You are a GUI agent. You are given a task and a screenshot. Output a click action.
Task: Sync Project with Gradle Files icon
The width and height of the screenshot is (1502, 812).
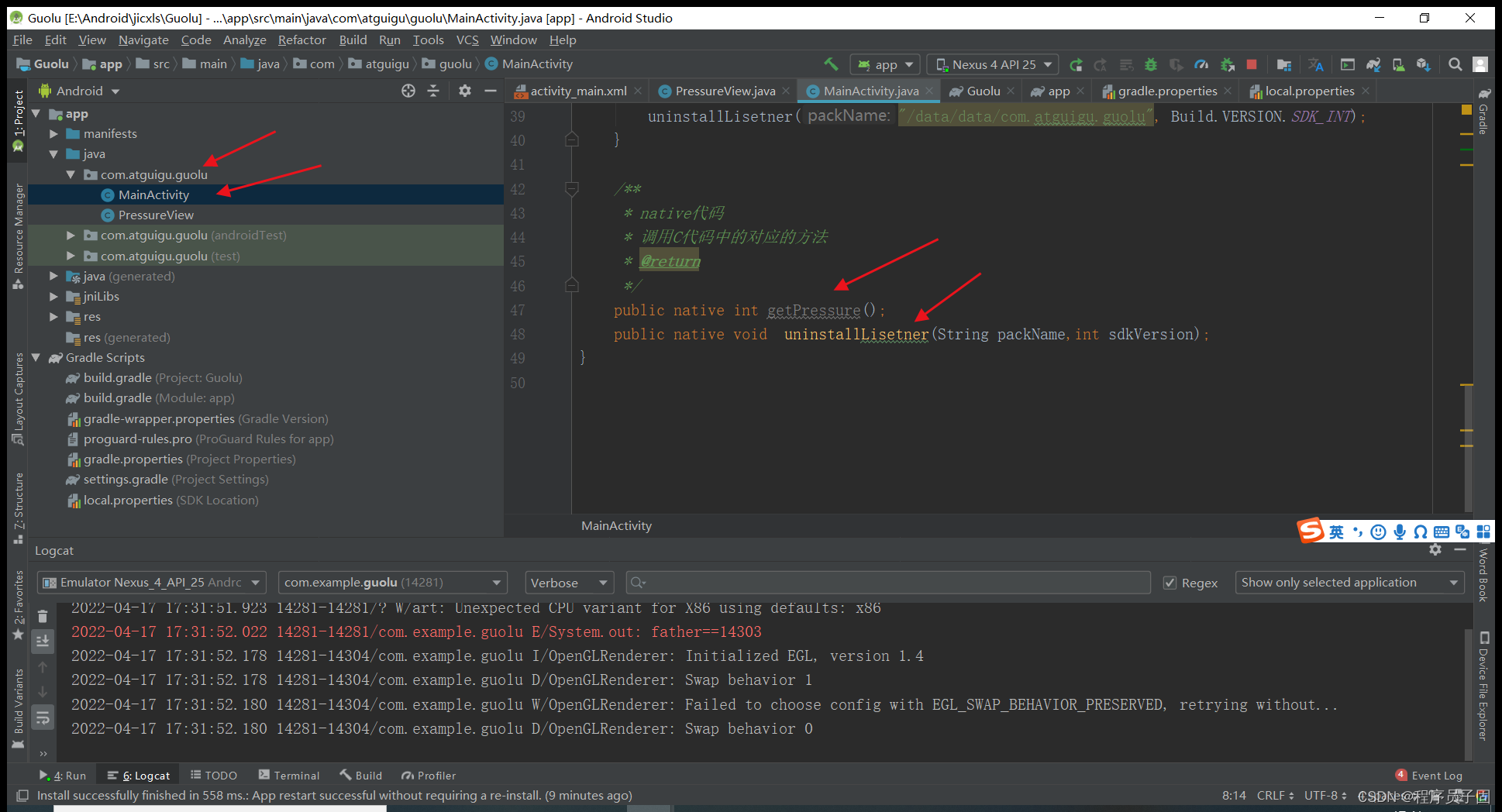[x=1373, y=65]
